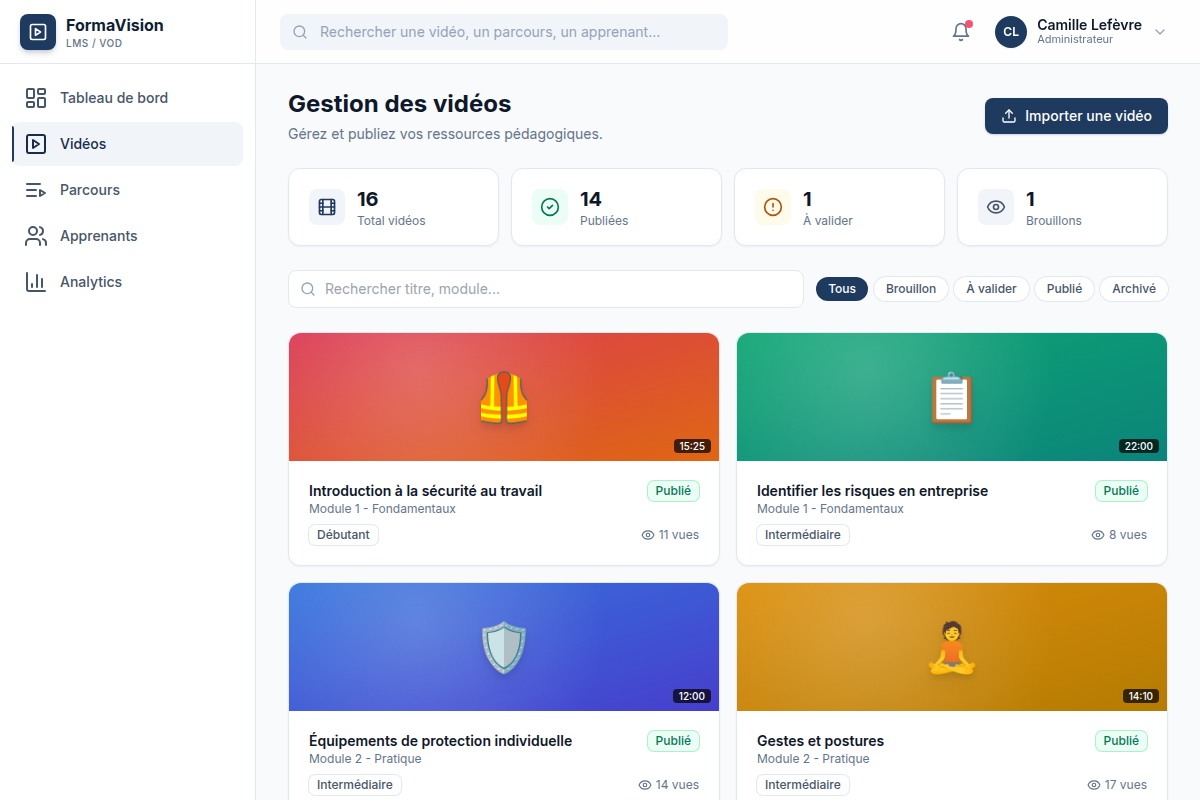Click the 12:00 duration label
Image resolution: width=1200 pixels, height=800 pixels.
pos(692,696)
